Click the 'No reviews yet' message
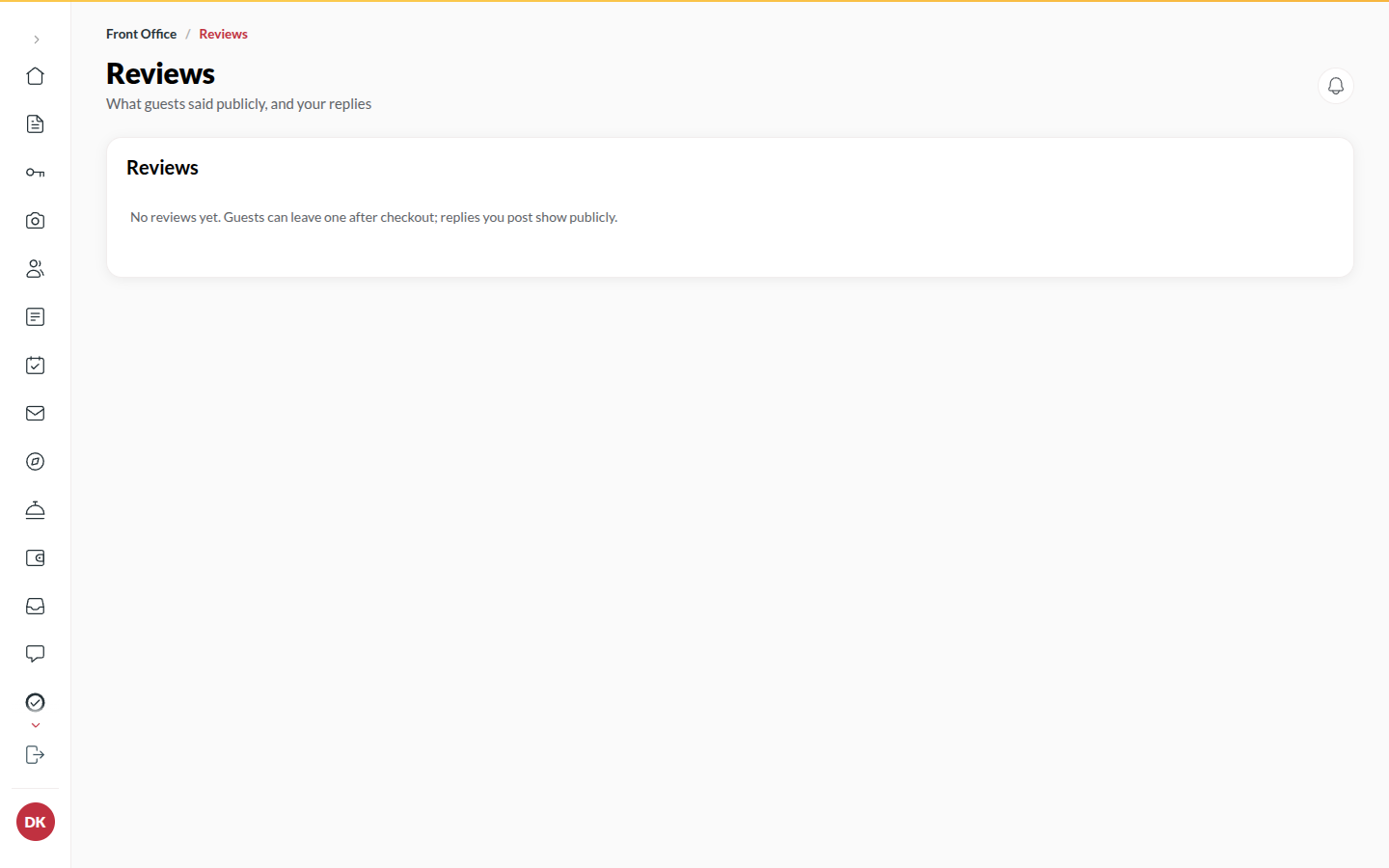1389x868 pixels. pyautogui.click(x=374, y=218)
